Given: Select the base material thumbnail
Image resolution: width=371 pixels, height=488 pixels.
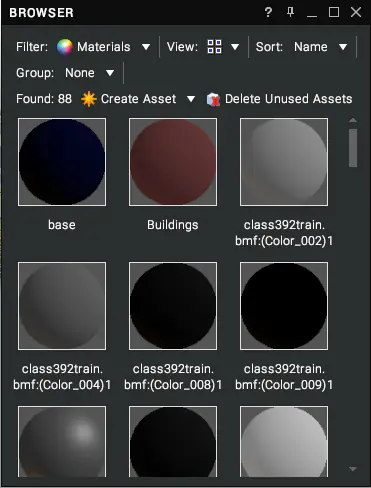Looking at the screenshot, I should click(62, 162).
